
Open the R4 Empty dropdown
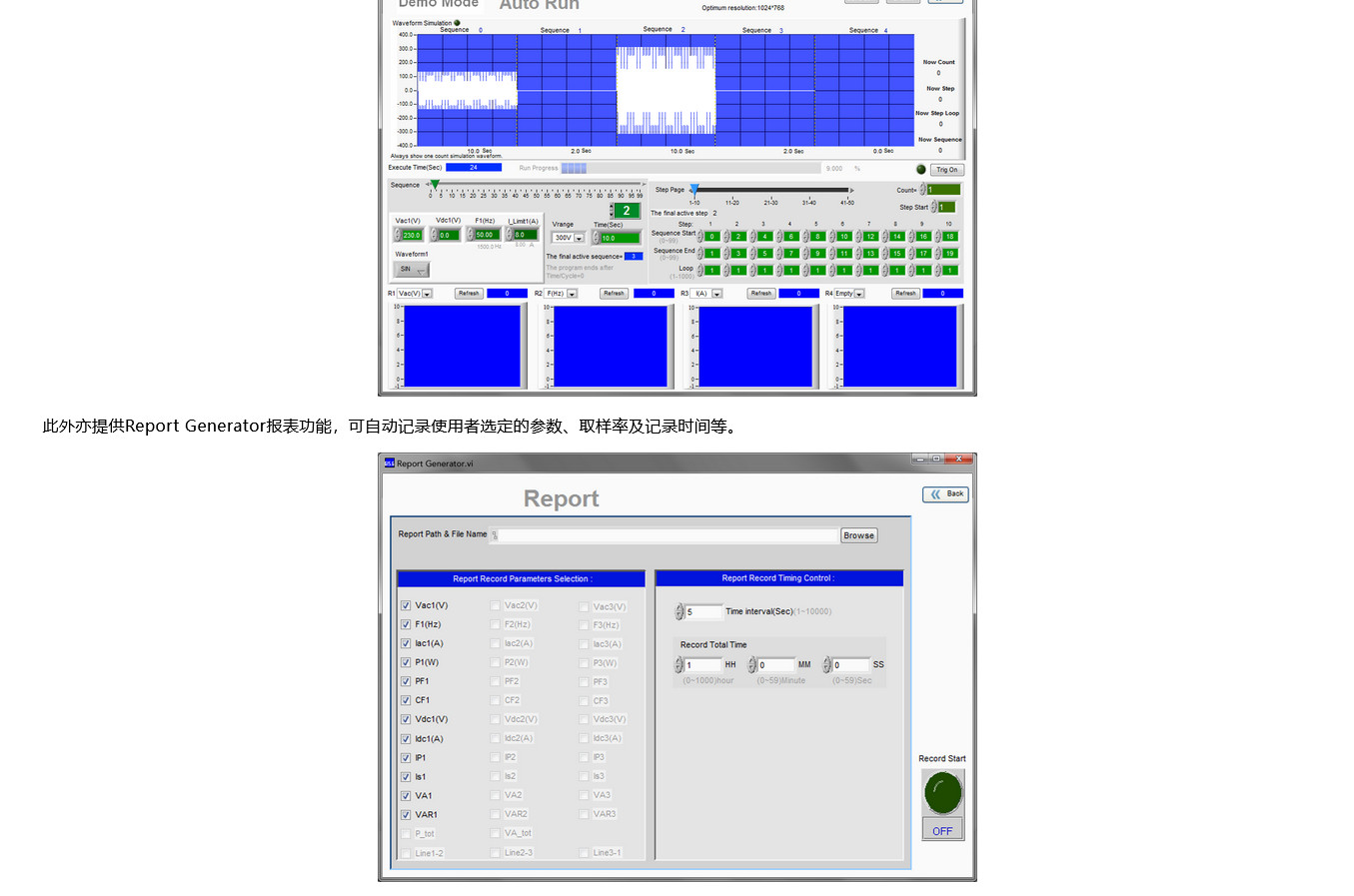click(x=858, y=294)
